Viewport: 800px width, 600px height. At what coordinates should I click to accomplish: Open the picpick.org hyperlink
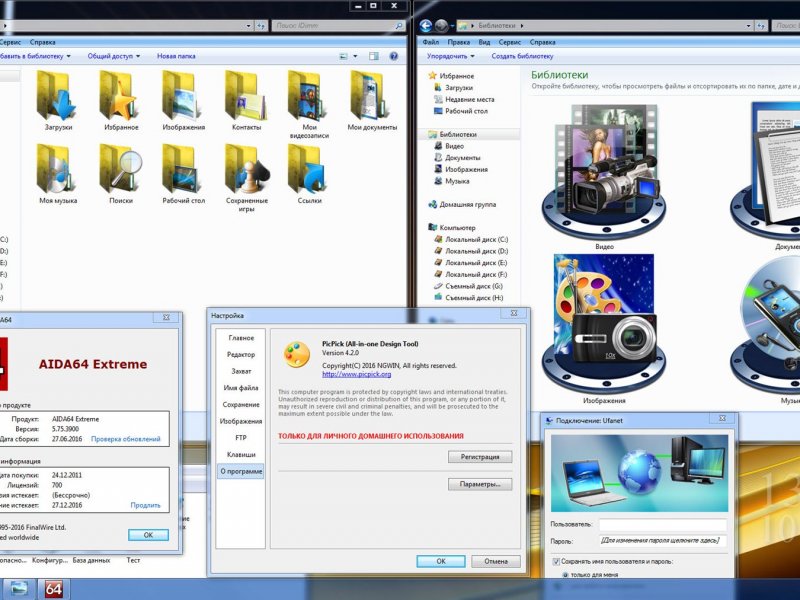click(357, 374)
